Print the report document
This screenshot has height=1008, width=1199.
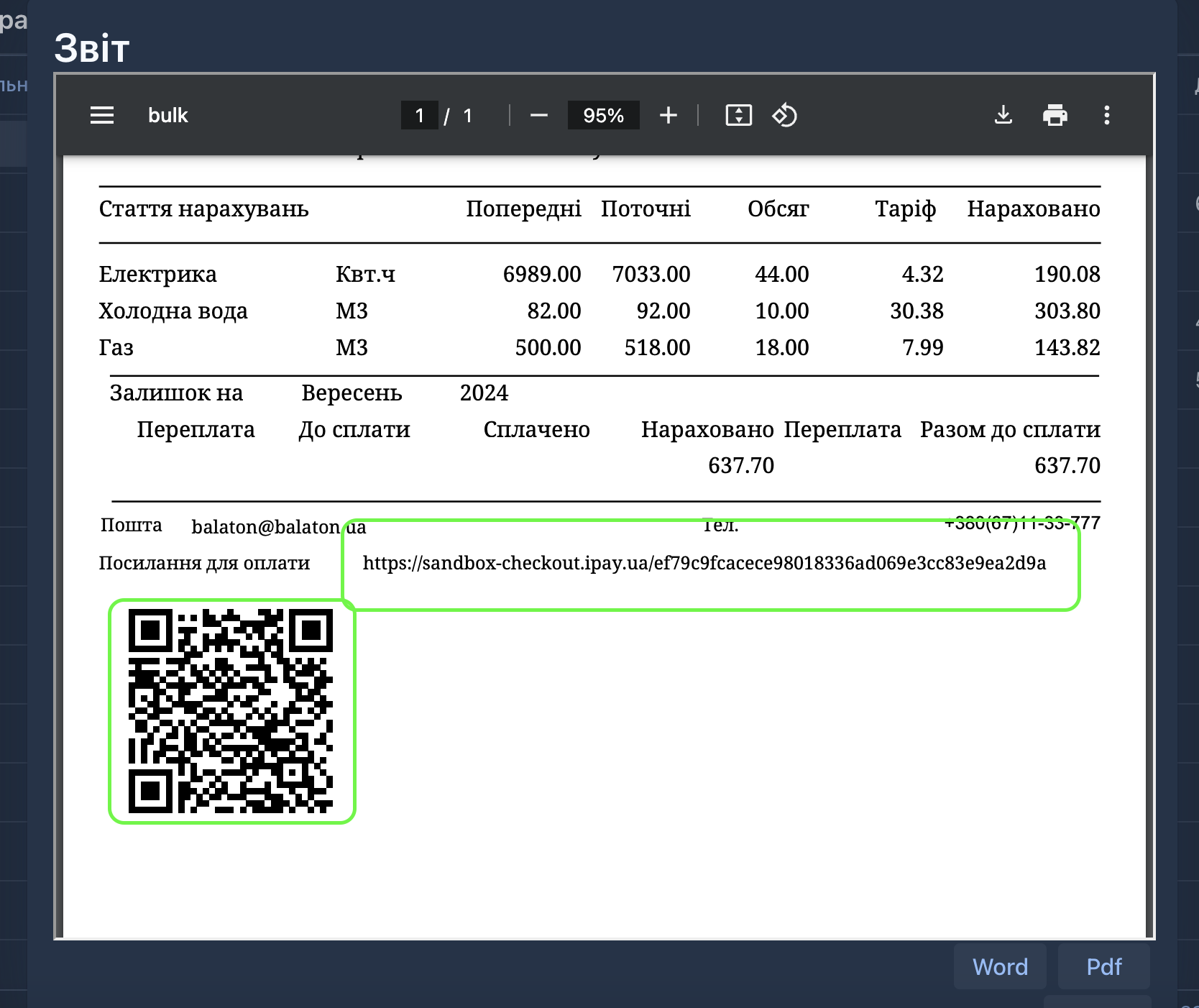tap(1055, 115)
